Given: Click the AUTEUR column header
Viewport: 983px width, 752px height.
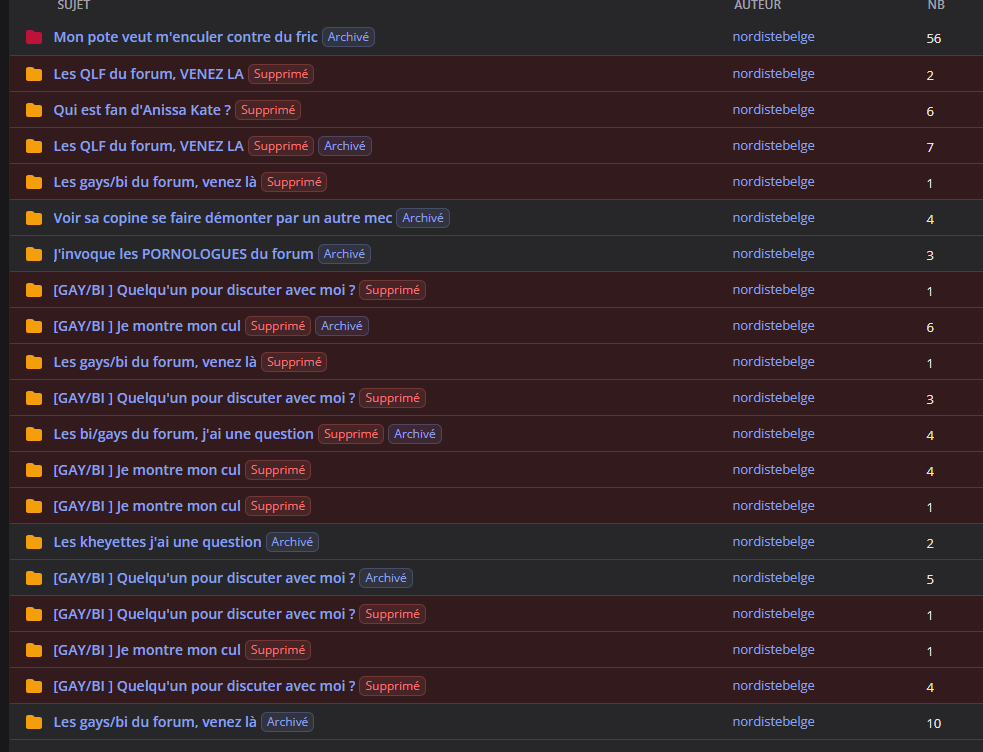Looking at the screenshot, I should (x=757, y=5).
